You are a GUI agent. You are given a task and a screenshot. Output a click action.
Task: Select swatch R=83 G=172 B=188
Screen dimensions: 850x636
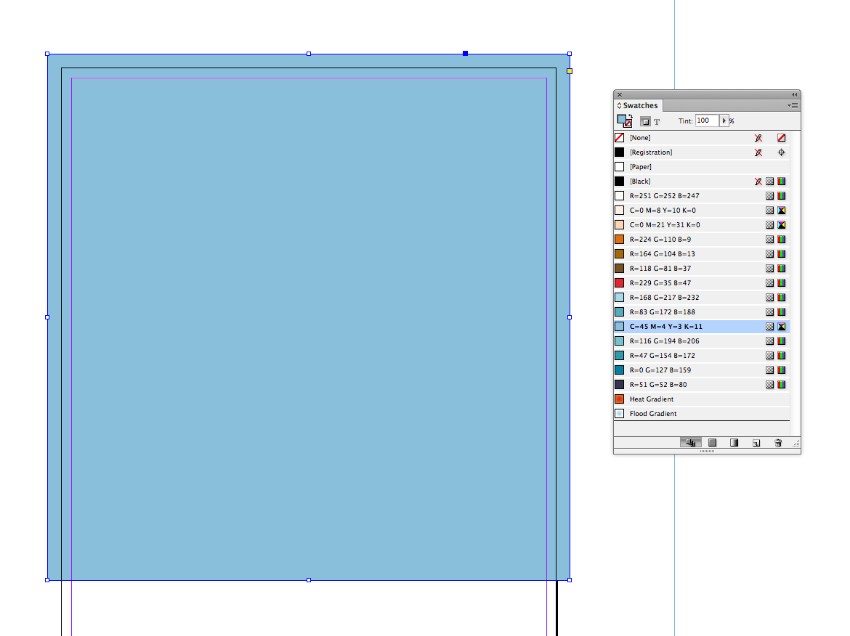(x=701, y=312)
